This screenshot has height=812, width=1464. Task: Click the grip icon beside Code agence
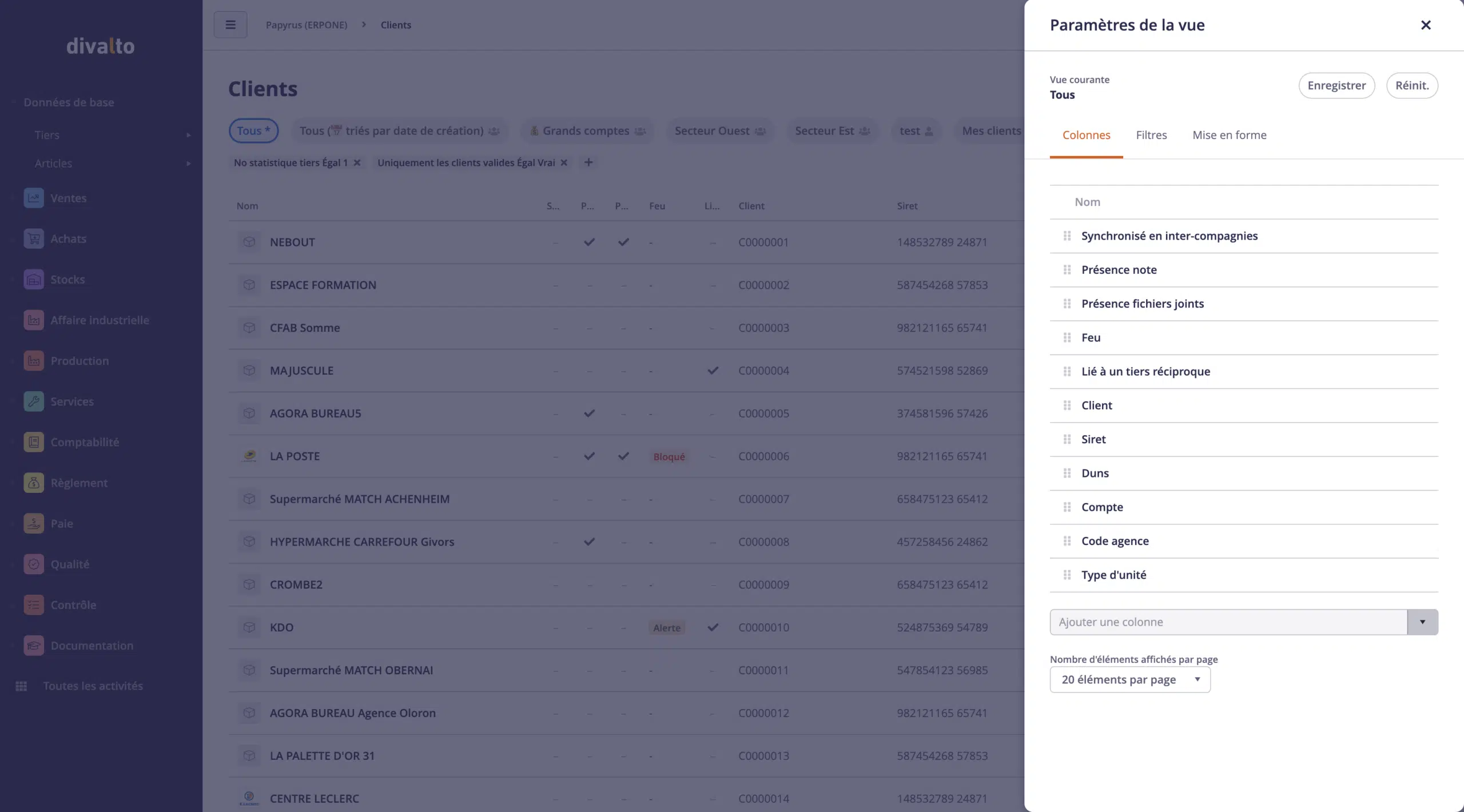tap(1067, 541)
